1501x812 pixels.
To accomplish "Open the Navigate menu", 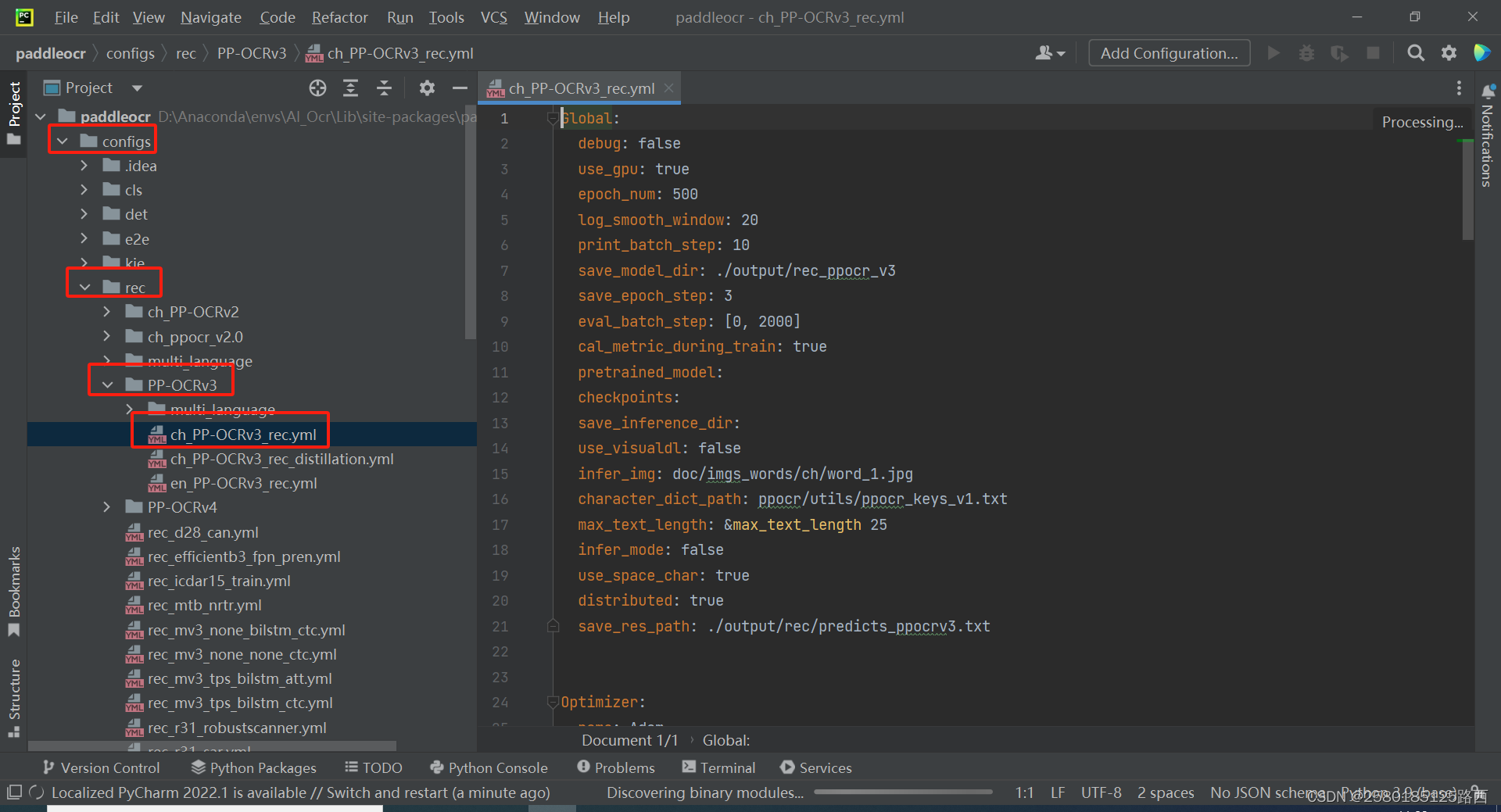I will click(211, 17).
